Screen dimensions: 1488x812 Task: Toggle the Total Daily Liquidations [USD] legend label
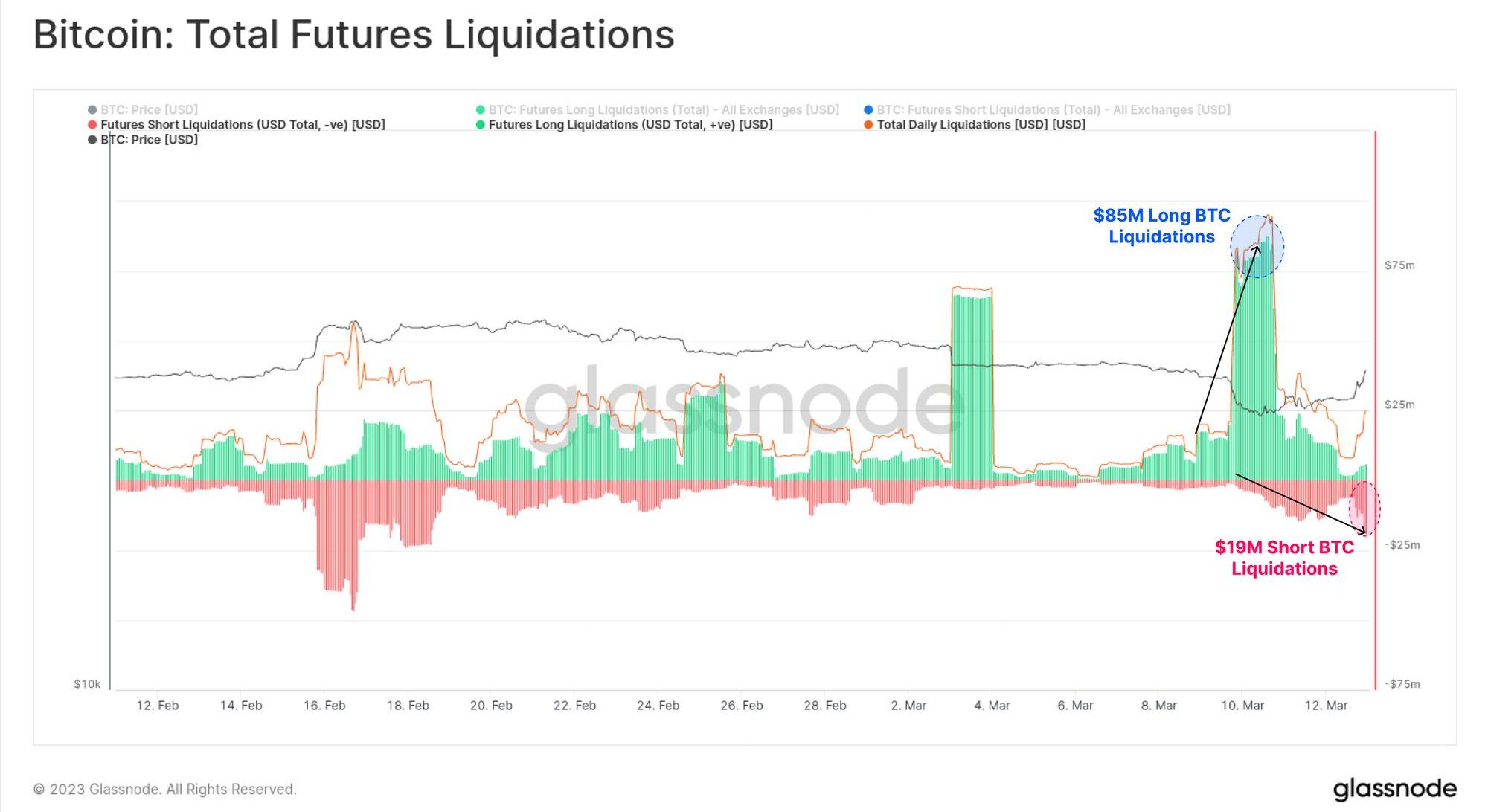point(981,125)
